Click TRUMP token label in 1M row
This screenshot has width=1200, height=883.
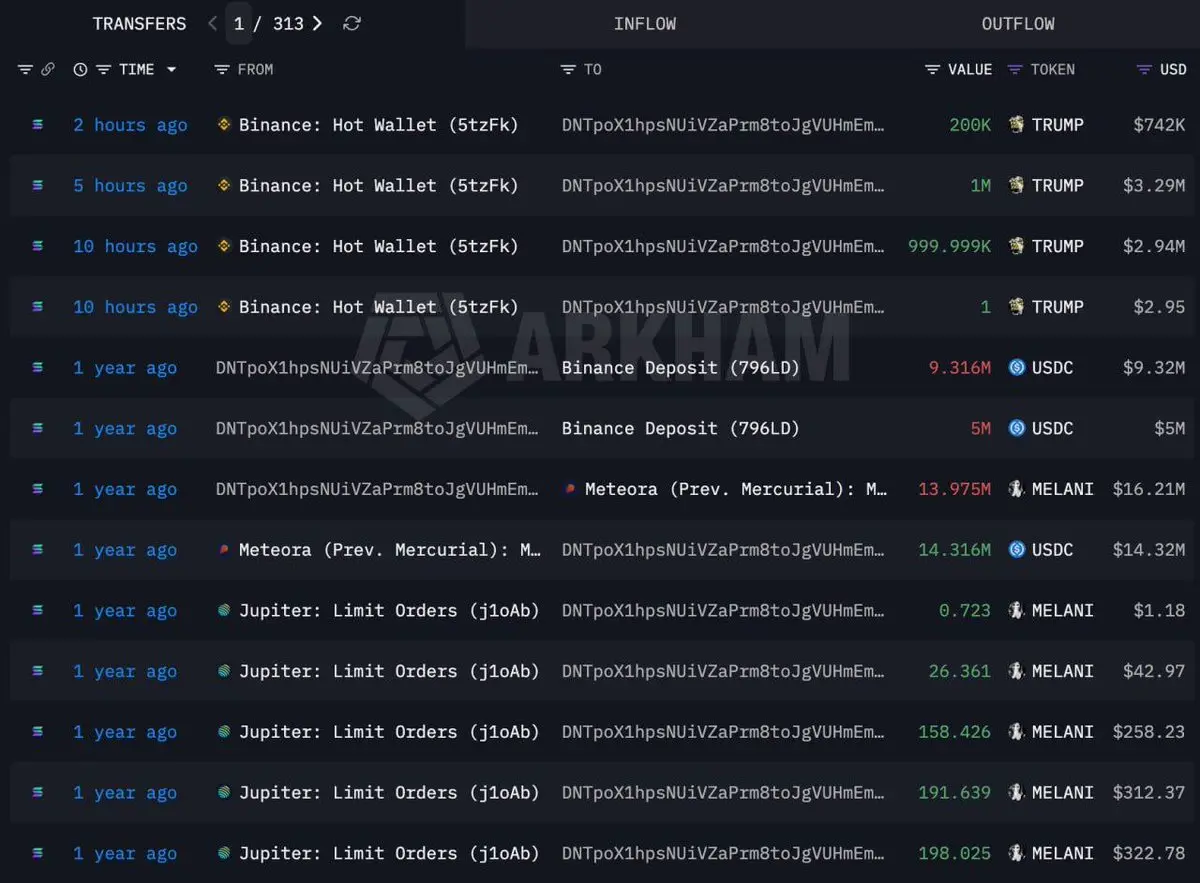coord(1058,185)
